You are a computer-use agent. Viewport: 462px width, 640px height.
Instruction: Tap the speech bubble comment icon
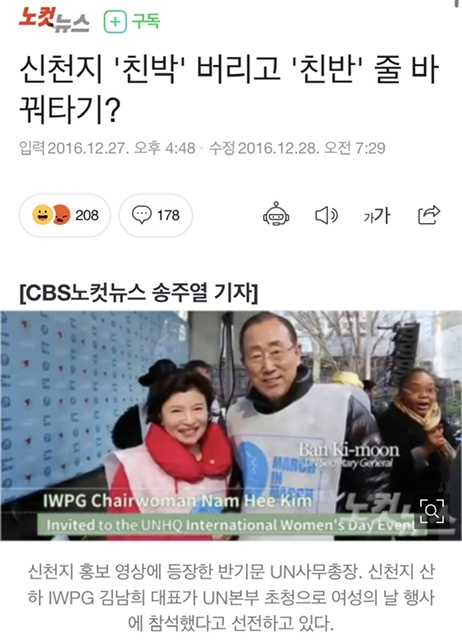[x=142, y=215]
